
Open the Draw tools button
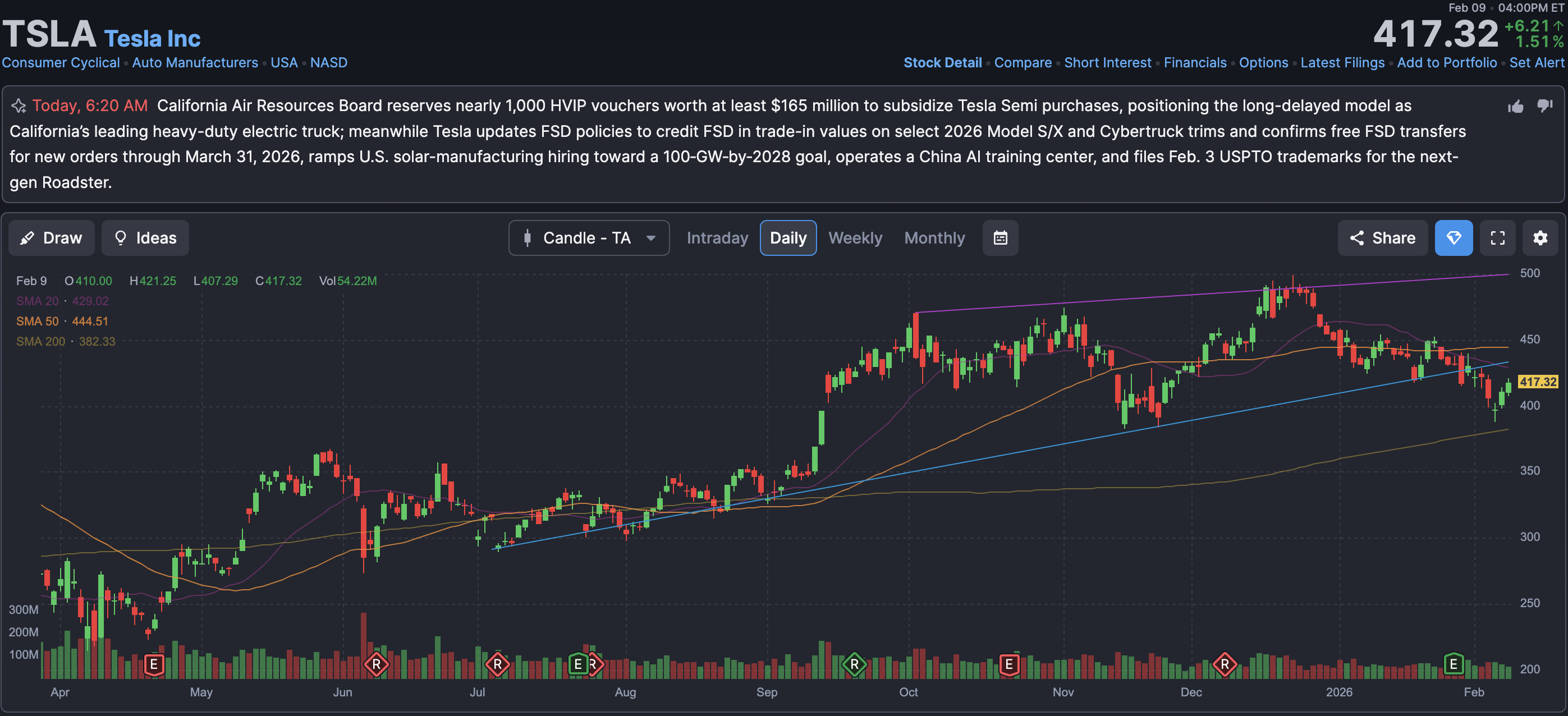52,238
